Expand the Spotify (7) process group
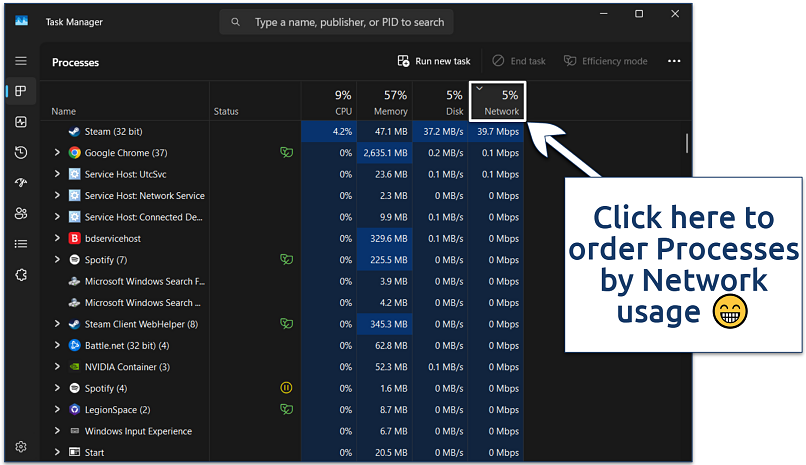 coord(57,260)
